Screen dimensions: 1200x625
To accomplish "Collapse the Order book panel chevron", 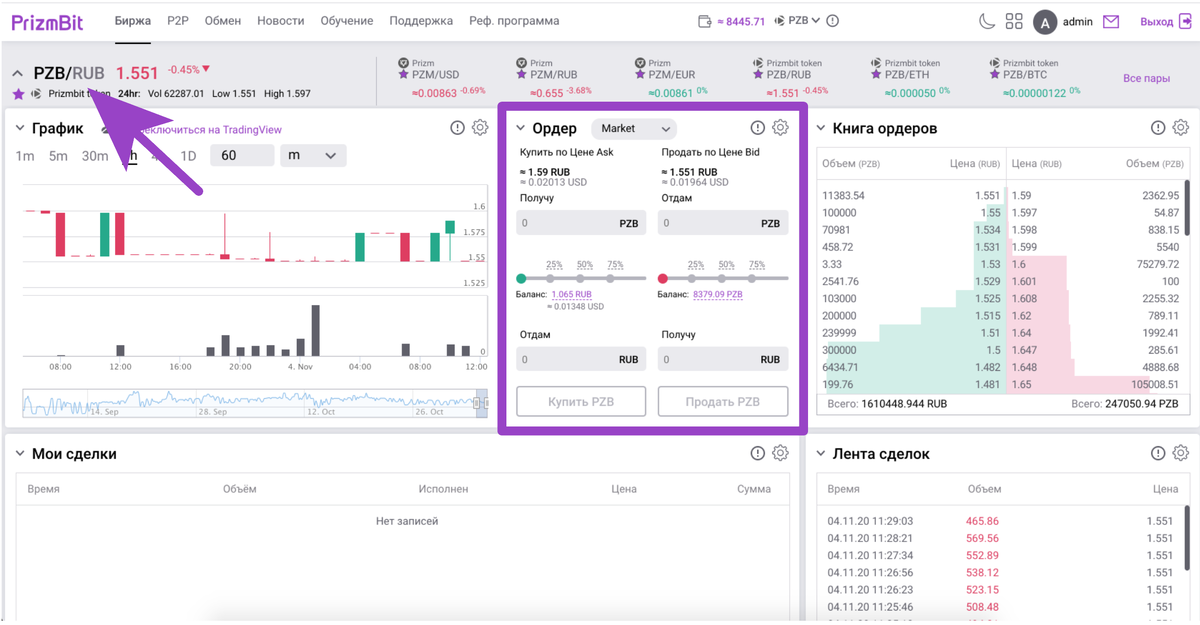I will 821,128.
